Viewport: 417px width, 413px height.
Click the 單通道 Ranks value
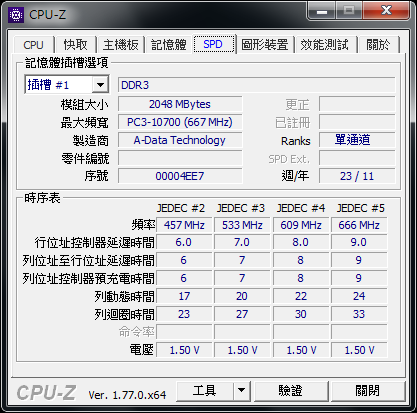(357, 140)
